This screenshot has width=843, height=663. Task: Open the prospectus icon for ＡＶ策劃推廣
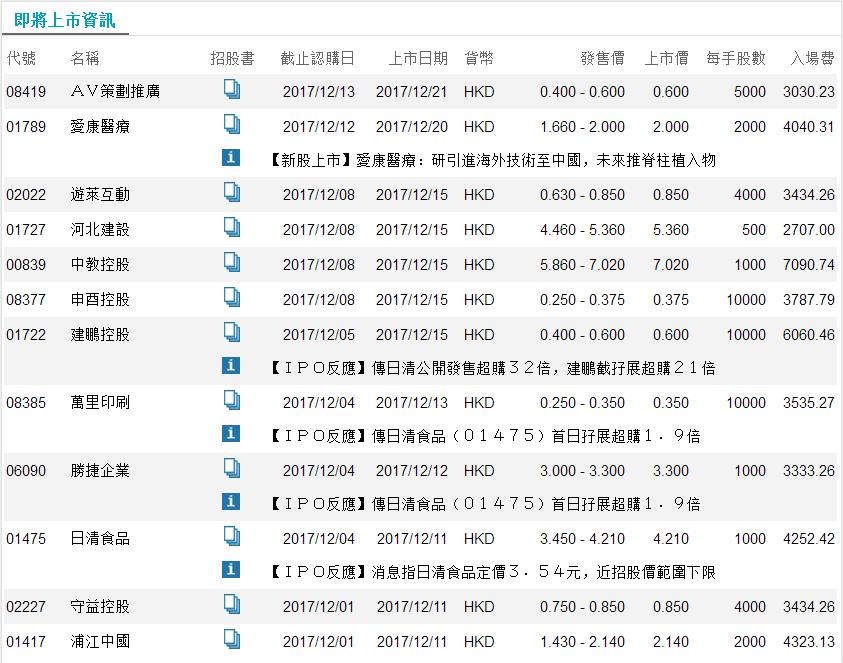point(231,91)
